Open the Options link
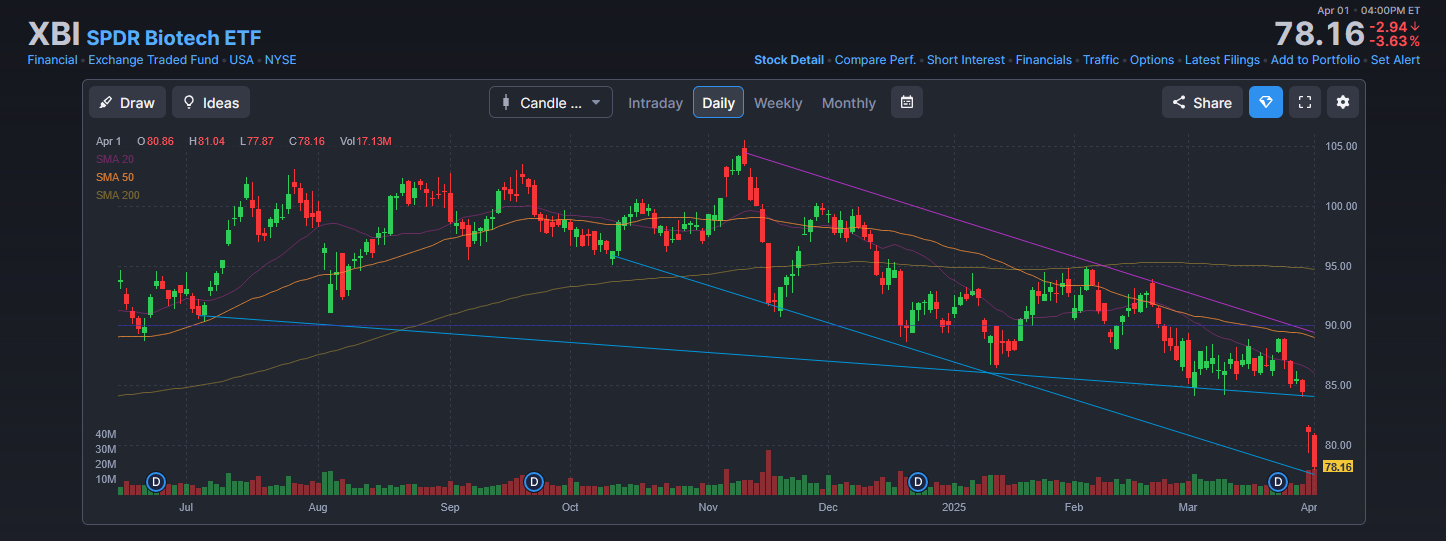 [1151, 60]
